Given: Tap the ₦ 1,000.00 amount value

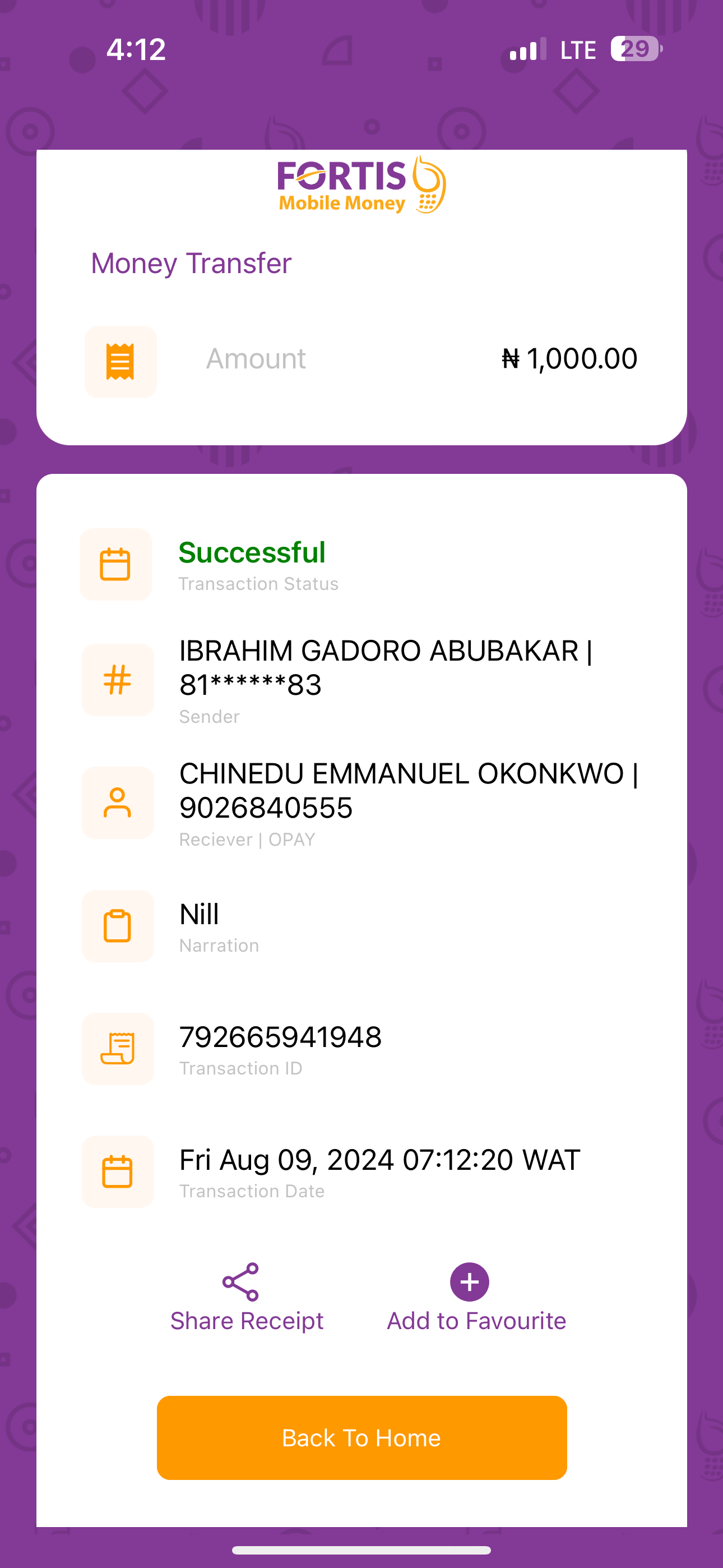Looking at the screenshot, I should coord(569,358).
